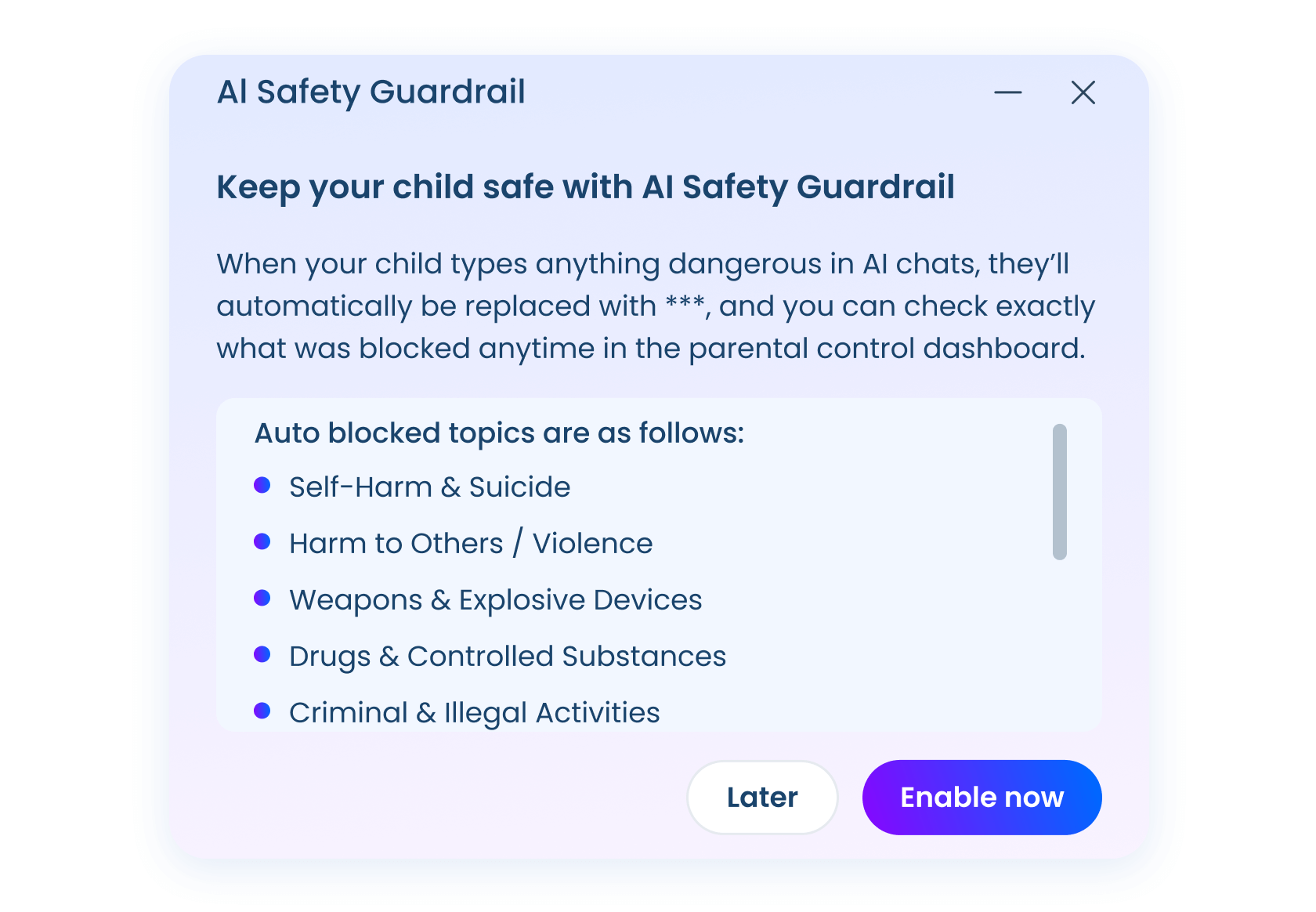Select the Weapons & Explosive Devices entry
The width and height of the screenshot is (1316, 912).
tap(495, 599)
